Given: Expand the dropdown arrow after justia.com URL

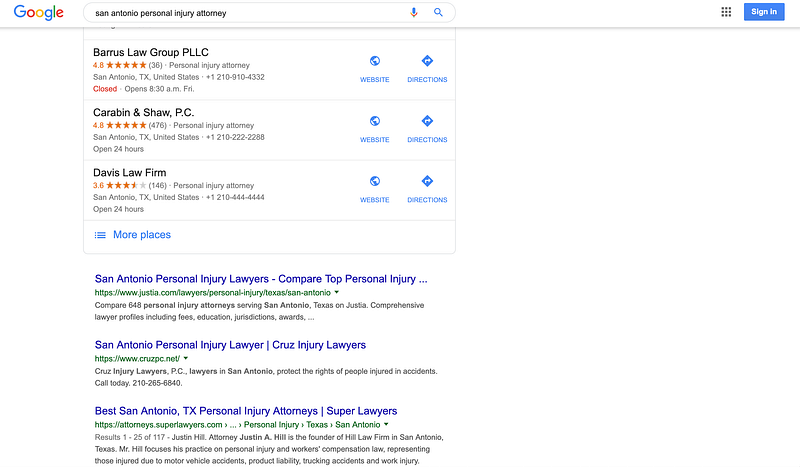Looking at the screenshot, I should (x=336, y=292).
